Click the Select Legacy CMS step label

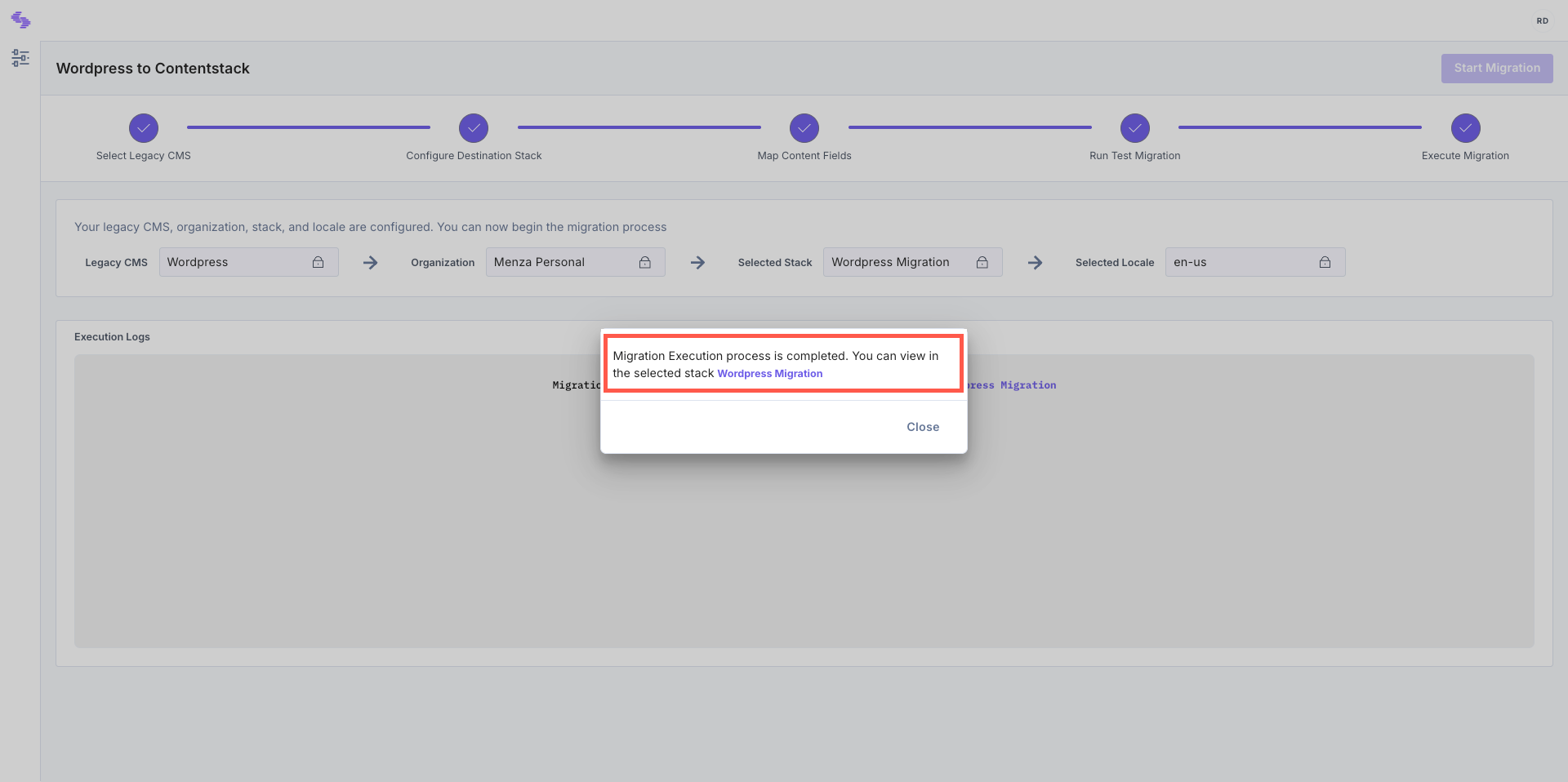pos(144,156)
